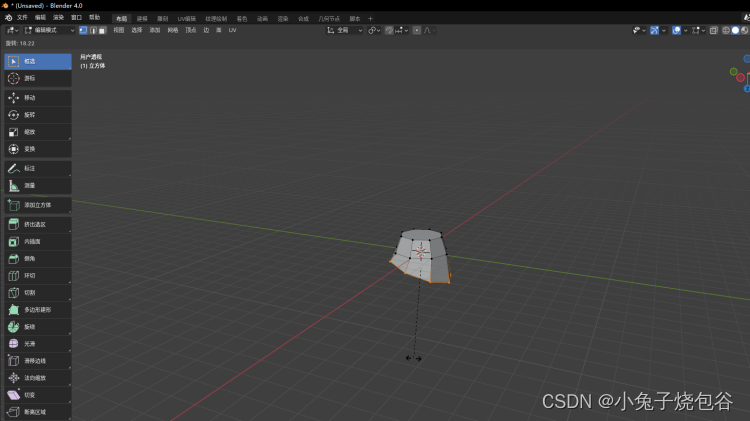Choose the 光滑 (Smooth) tool
750x421 pixels.
point(38,344)
